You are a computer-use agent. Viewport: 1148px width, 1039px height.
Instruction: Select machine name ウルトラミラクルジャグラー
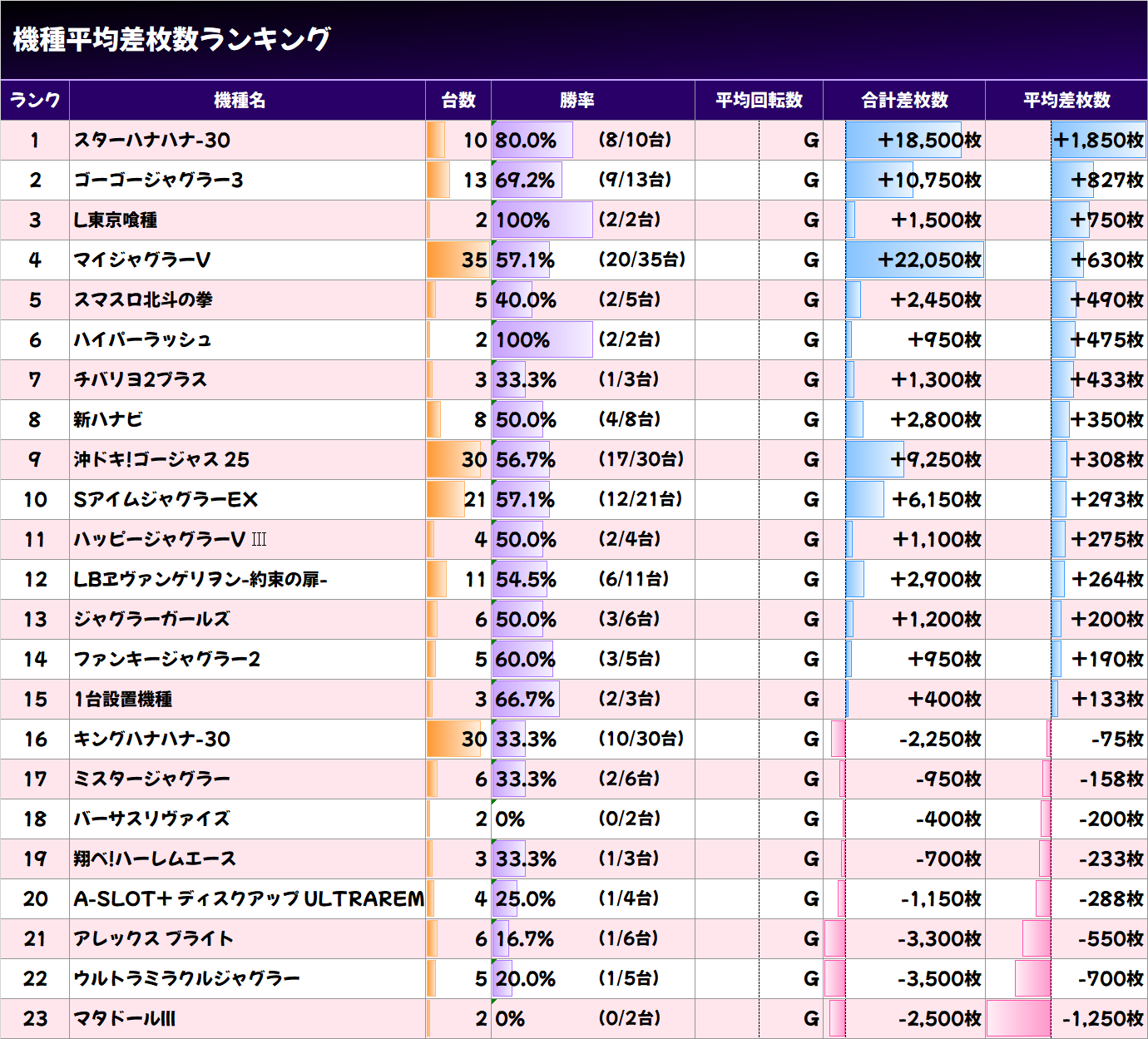point(186,979)
